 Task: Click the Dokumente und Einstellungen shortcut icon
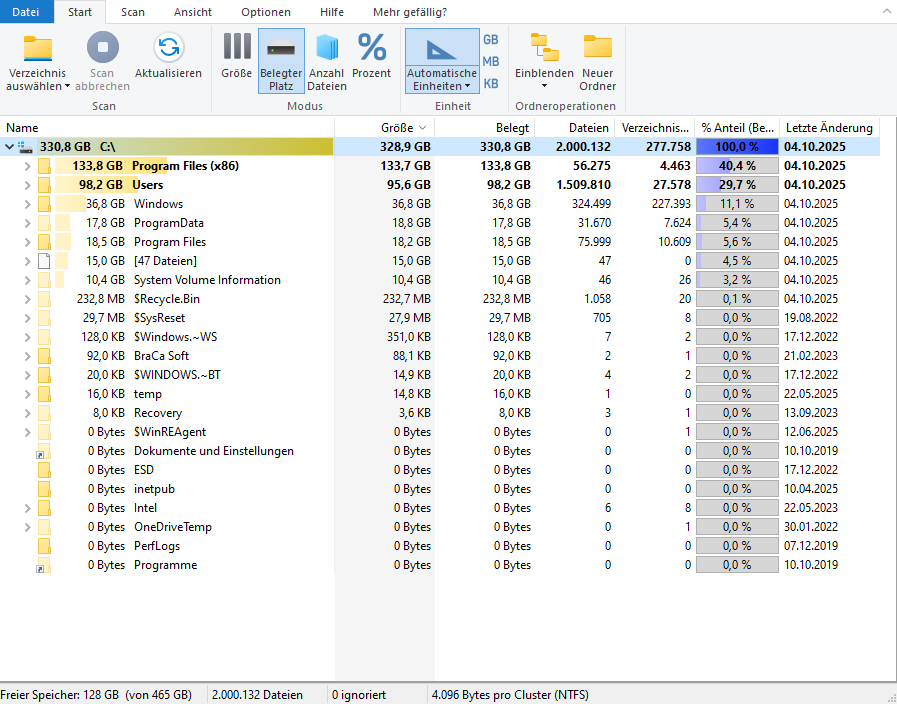43,451
